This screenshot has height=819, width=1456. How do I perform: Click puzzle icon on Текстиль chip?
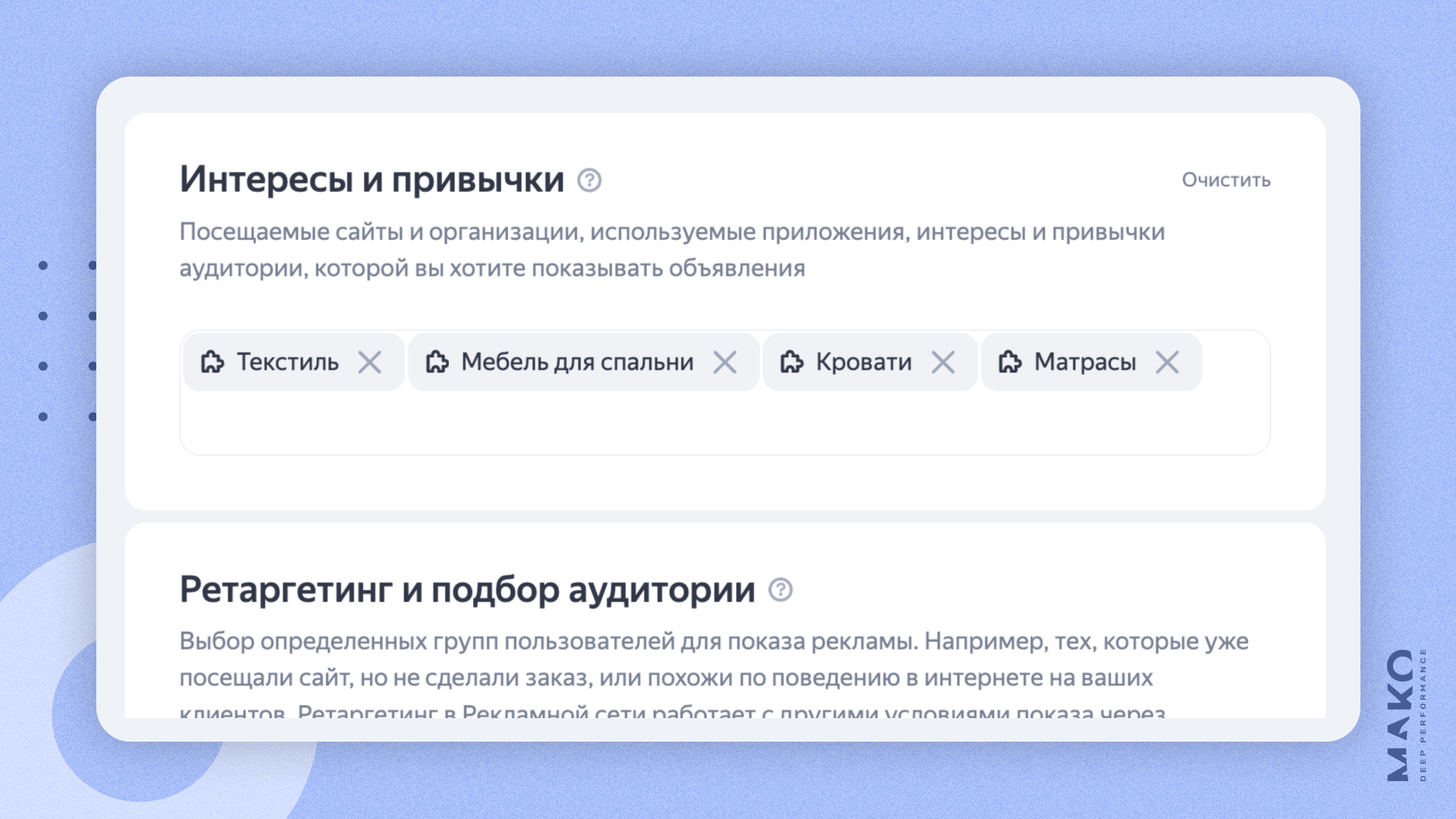[x=212, y=362]
